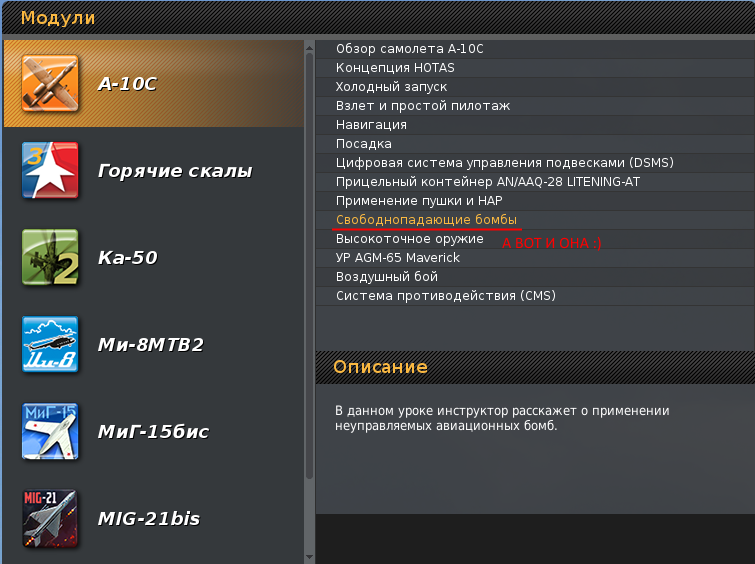
Task: Open the Навигация lesson
Action: [x=371, y=125]
